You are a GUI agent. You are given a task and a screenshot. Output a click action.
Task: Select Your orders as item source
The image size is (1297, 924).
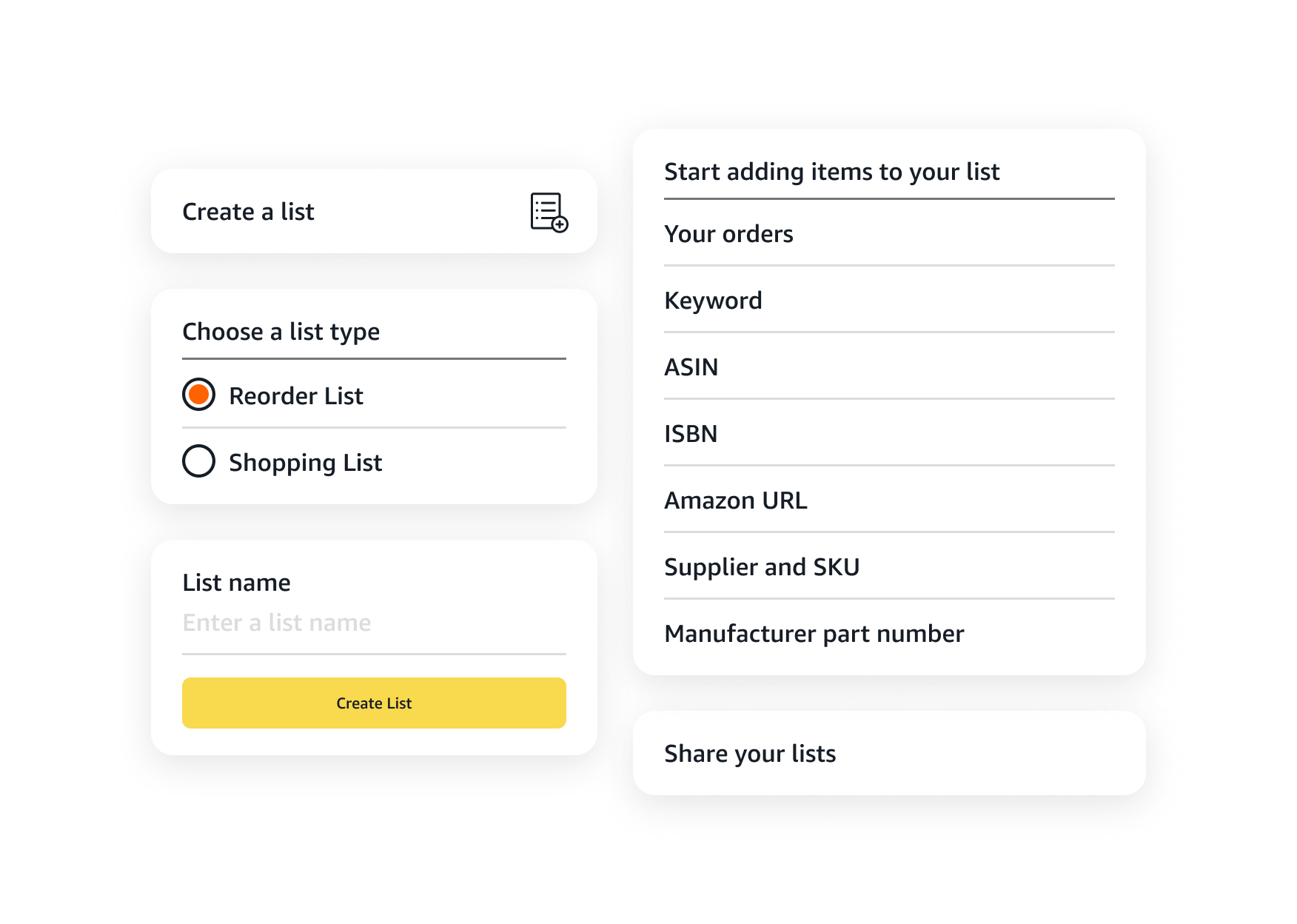coord(729,234)
